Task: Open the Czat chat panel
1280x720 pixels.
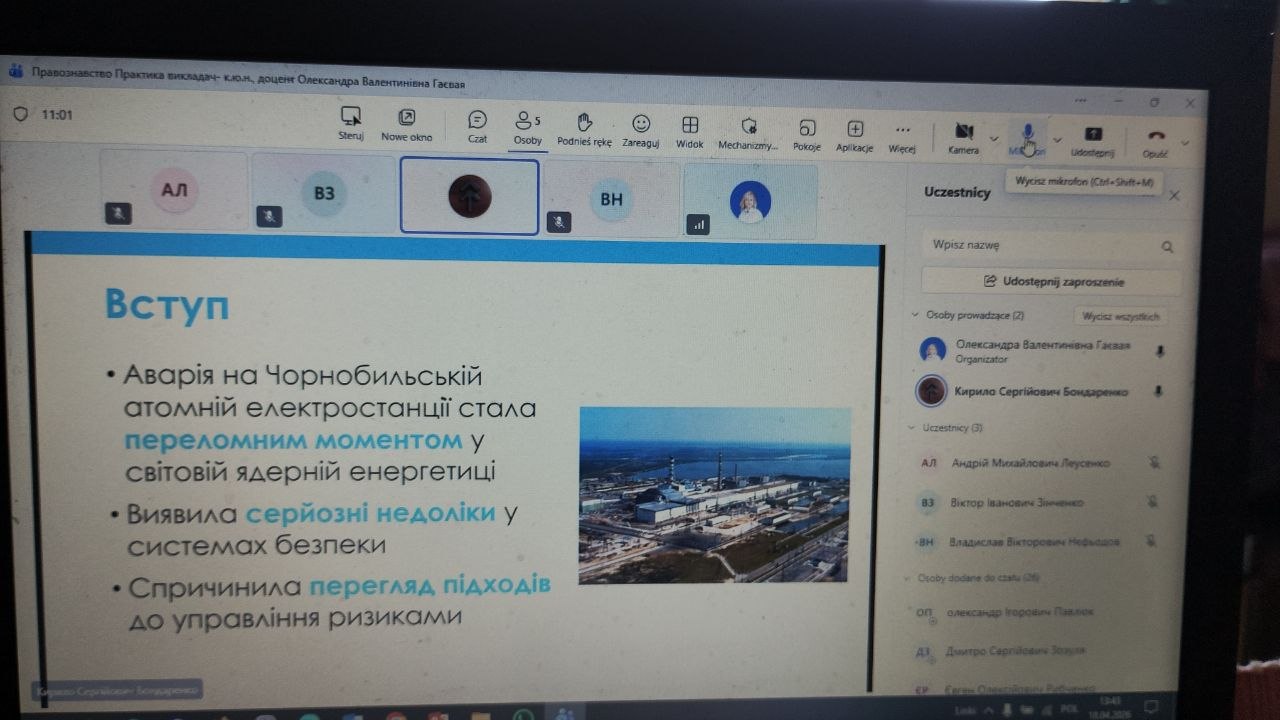Action: [x=478, y=126]
